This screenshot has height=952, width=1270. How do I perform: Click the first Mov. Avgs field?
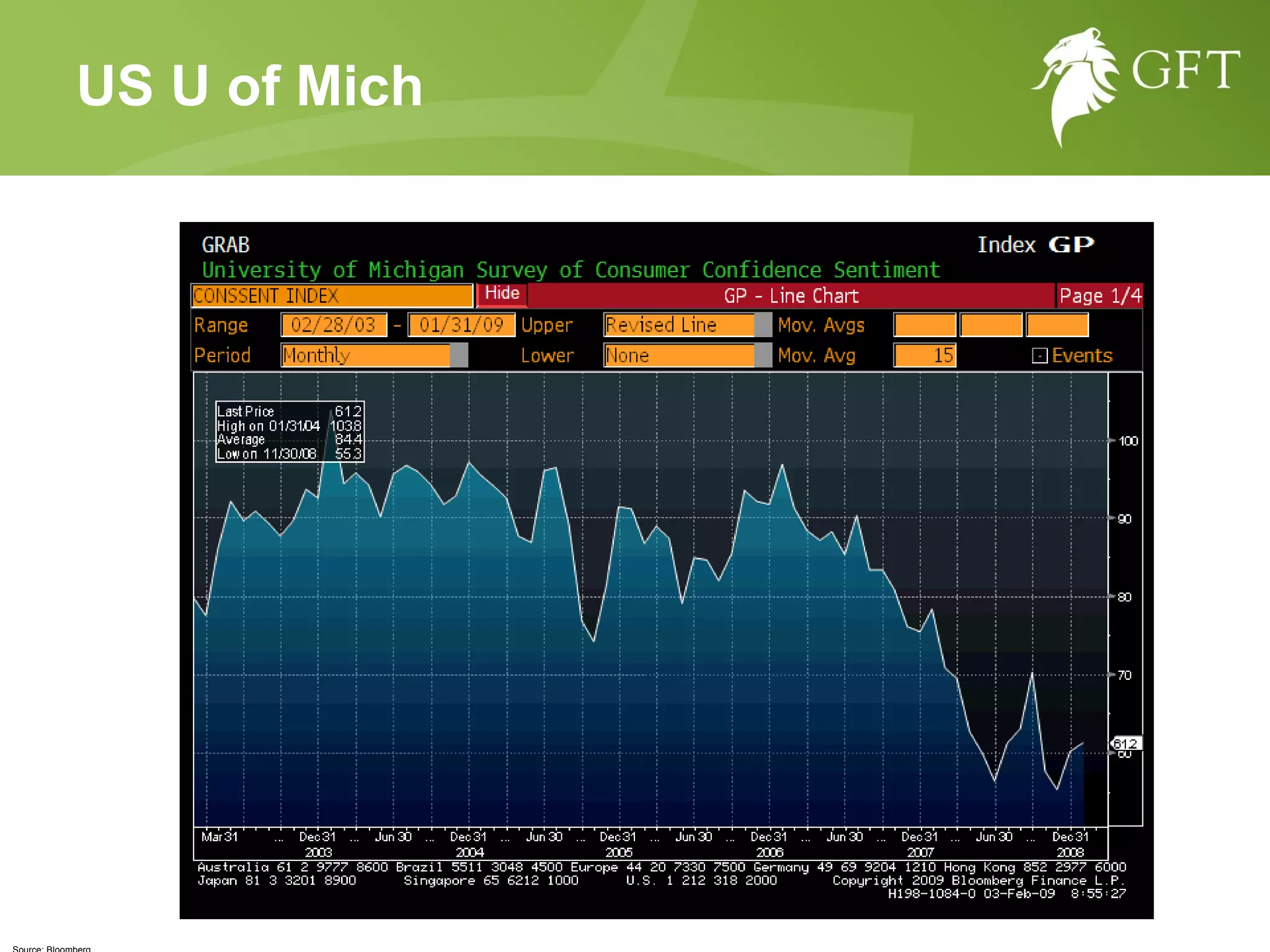click(x=925, y=325)
